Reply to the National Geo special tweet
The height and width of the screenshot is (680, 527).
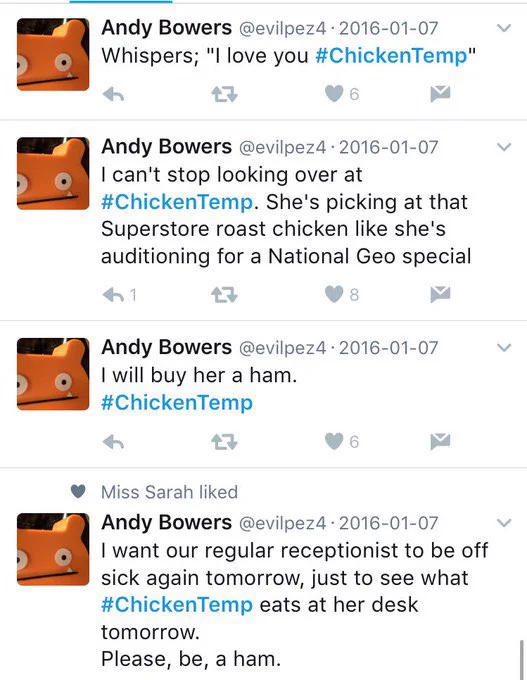coord(114,295)
